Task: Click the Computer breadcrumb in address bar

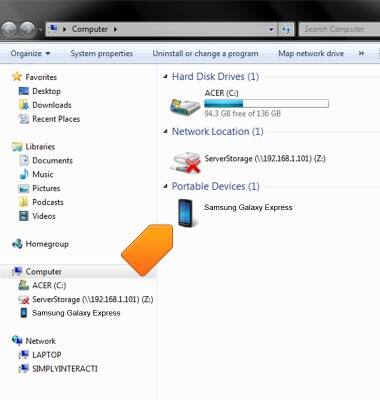Action: 90,29
